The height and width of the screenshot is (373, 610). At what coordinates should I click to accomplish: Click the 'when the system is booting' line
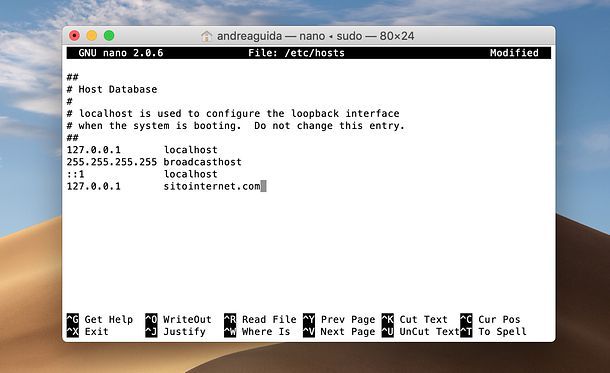pyautogui.click(x=236, y=126)
